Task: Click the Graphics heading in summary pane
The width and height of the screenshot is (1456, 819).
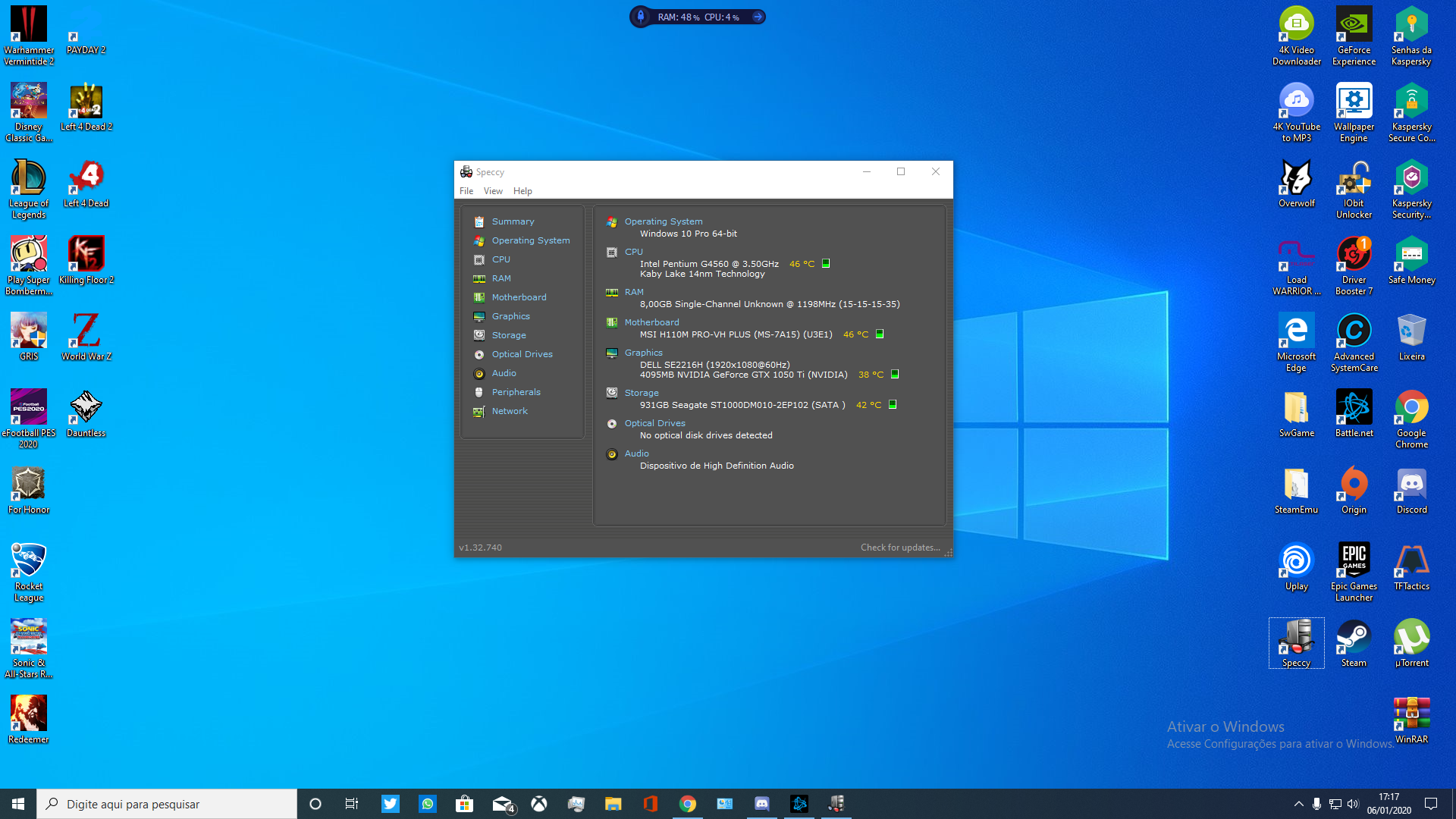Action: tap(643, 353)
